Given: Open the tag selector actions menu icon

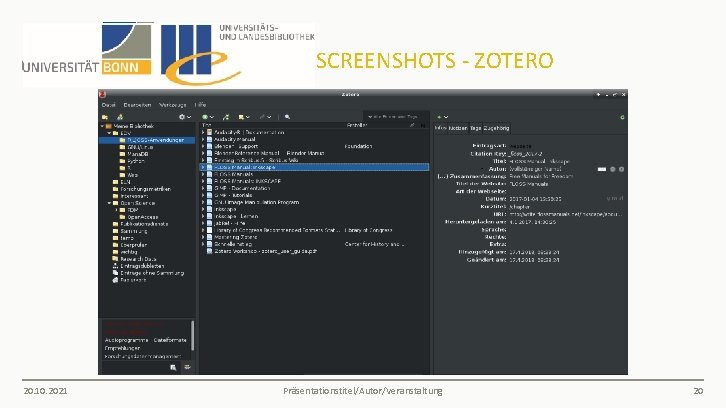Looking at the screenshot, I should [188, 367].
